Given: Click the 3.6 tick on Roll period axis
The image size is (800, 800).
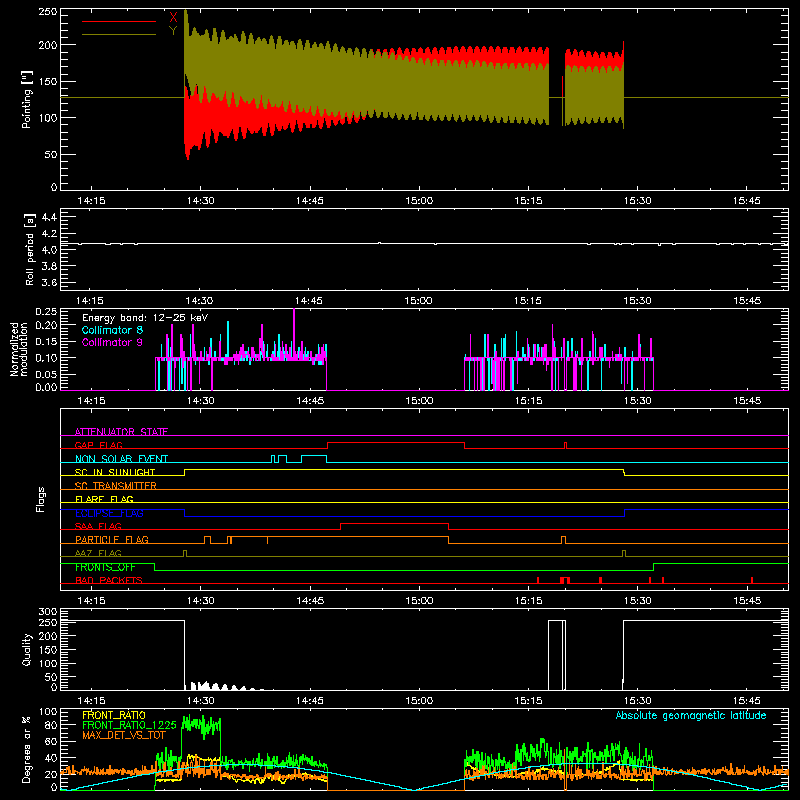Looking at the screenshot, I should (49, 283).
